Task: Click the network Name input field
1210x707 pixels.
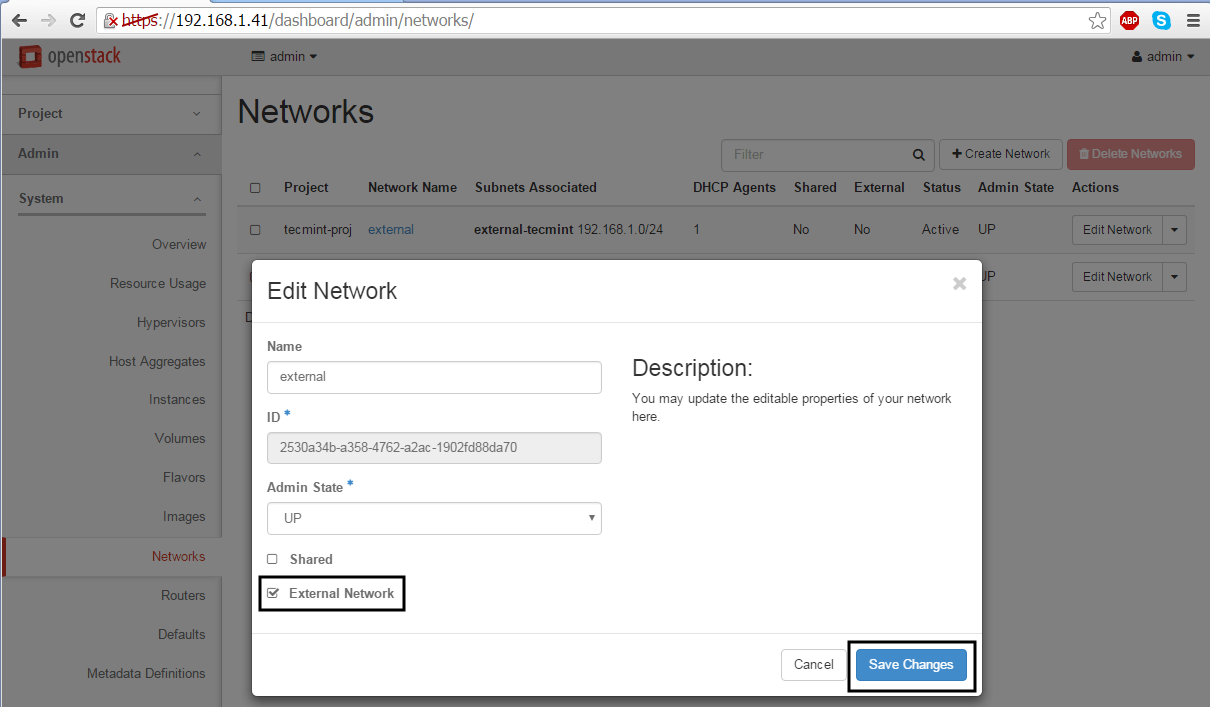Action: pyautogui.click(x=434, y=377)
